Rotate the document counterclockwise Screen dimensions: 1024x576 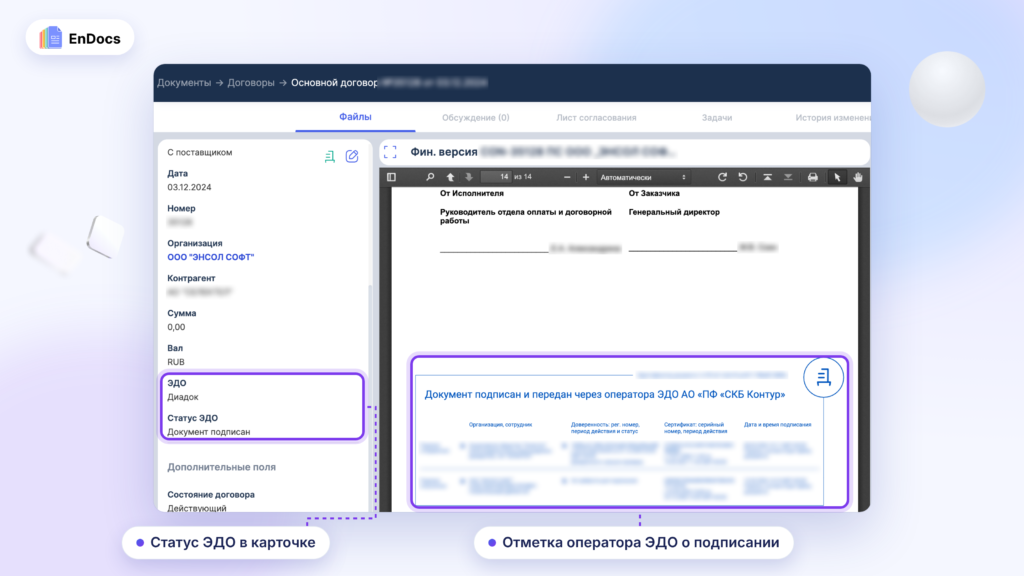pos(743,177)
